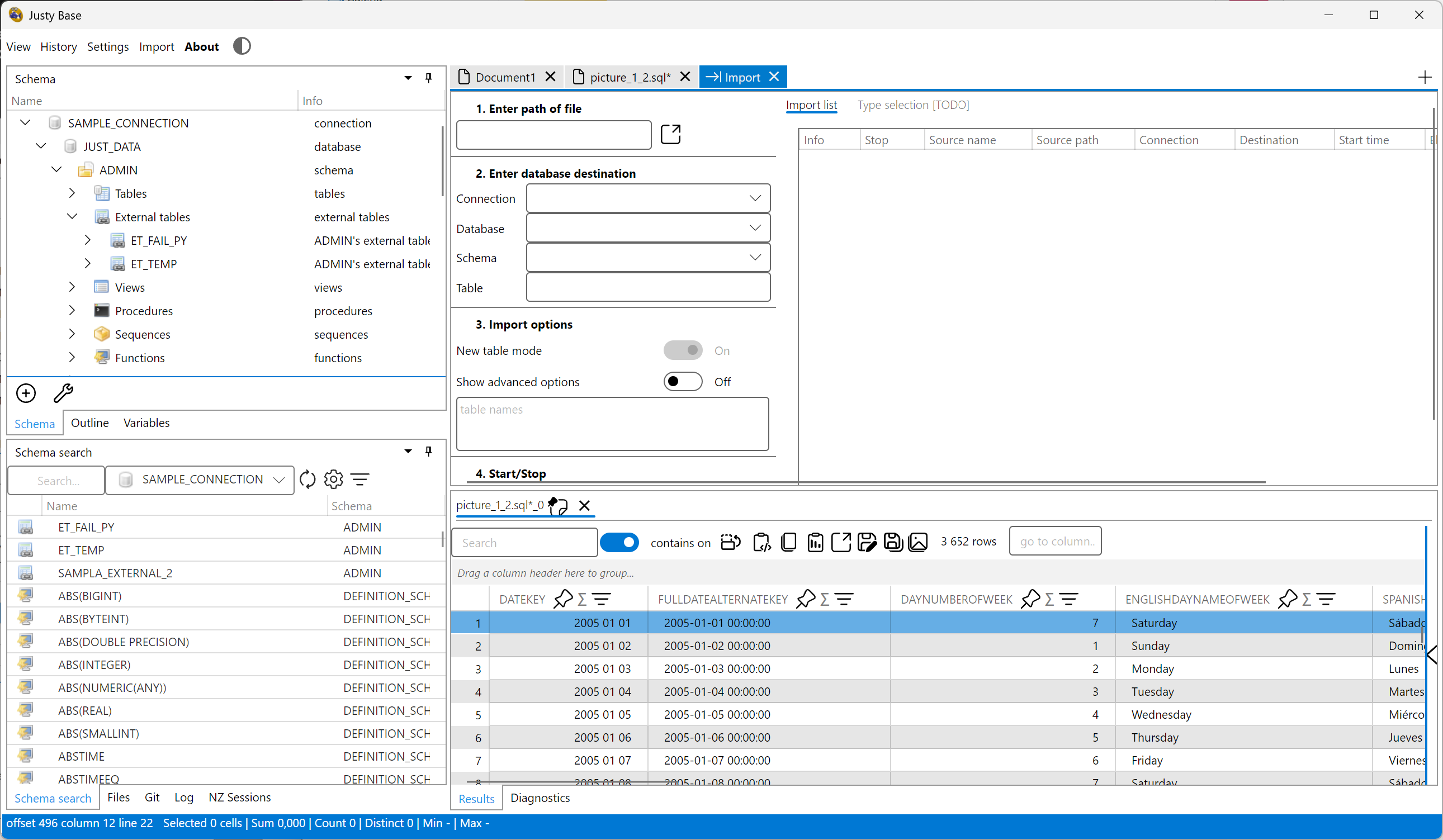Open the Variables tab
The height and width of the screenshot is (840, 1443).
[x=146, y=423]
